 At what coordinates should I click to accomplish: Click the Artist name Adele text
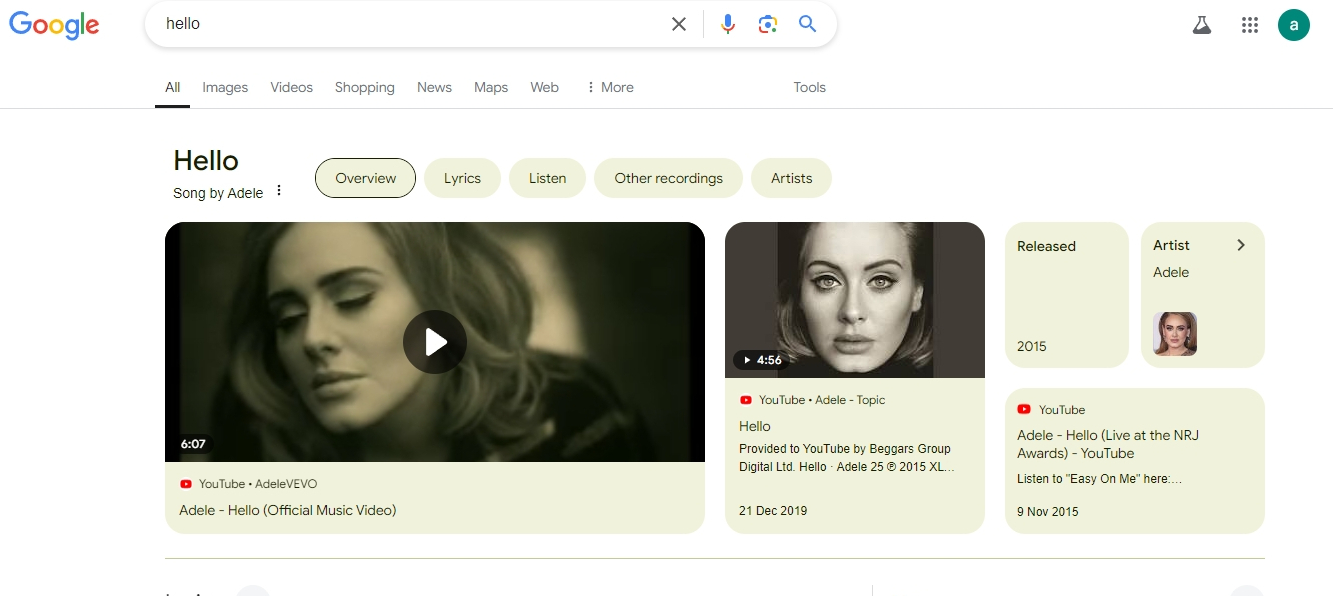(x=1171, y=272)
